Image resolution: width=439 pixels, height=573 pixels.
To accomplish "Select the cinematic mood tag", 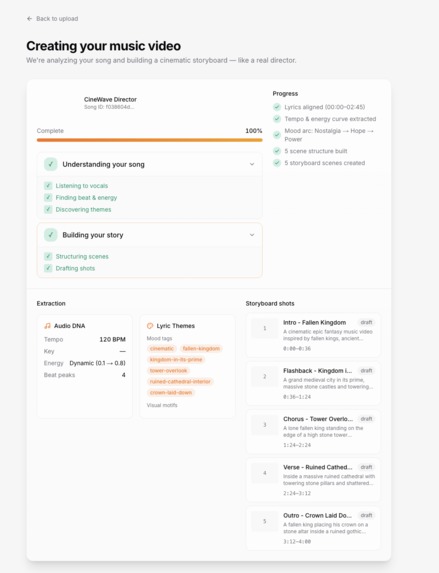I will coord(162,349).
